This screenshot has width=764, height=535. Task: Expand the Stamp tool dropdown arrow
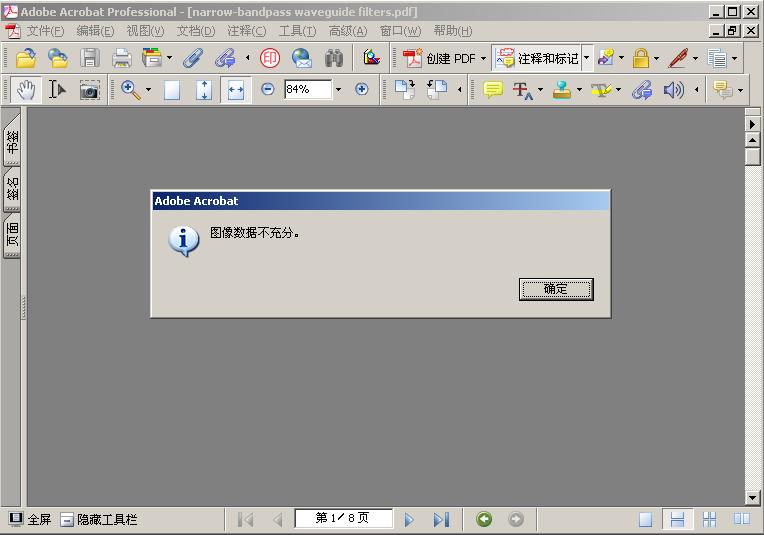579,90
